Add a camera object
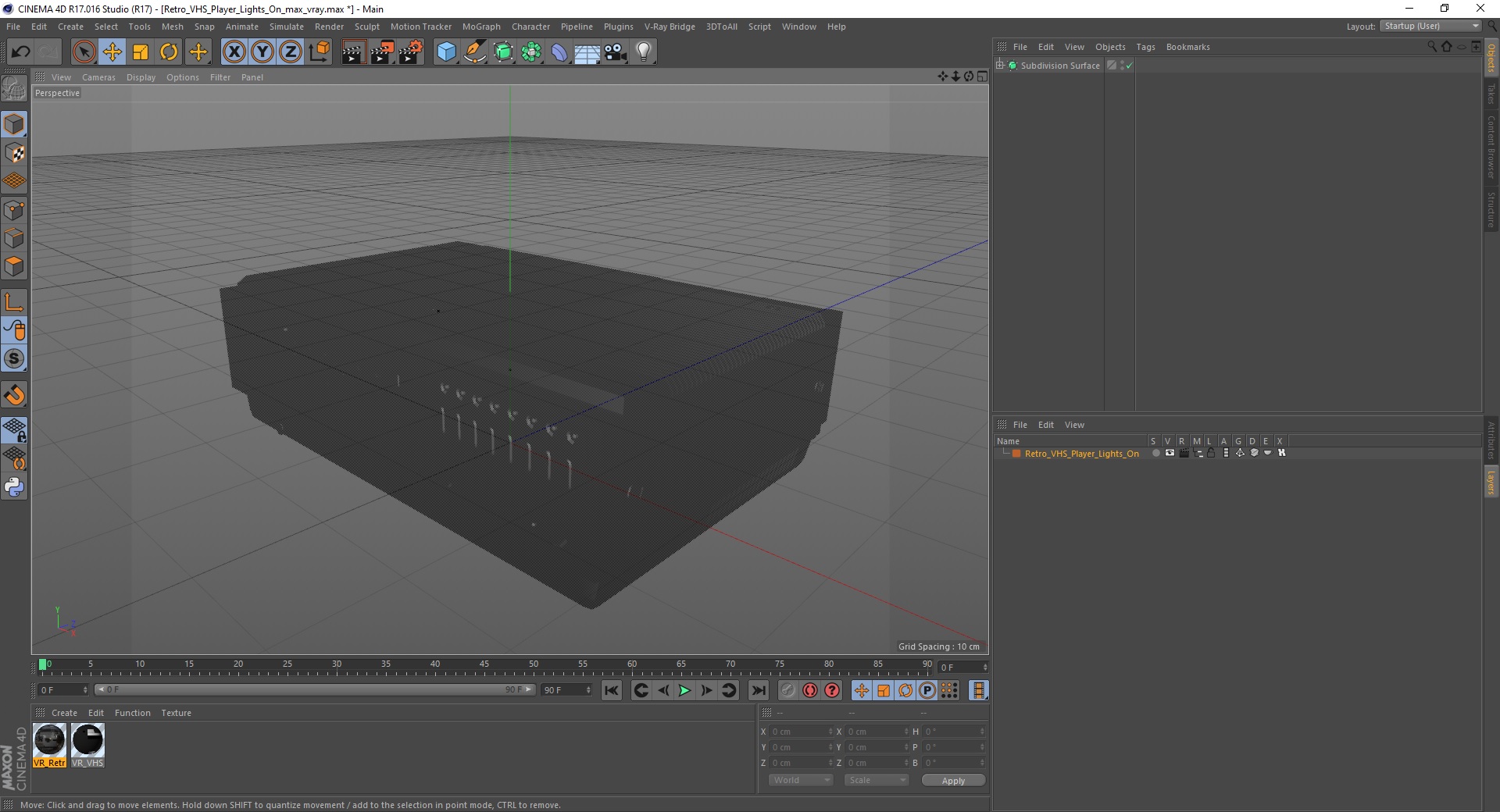 click(615, 52)
